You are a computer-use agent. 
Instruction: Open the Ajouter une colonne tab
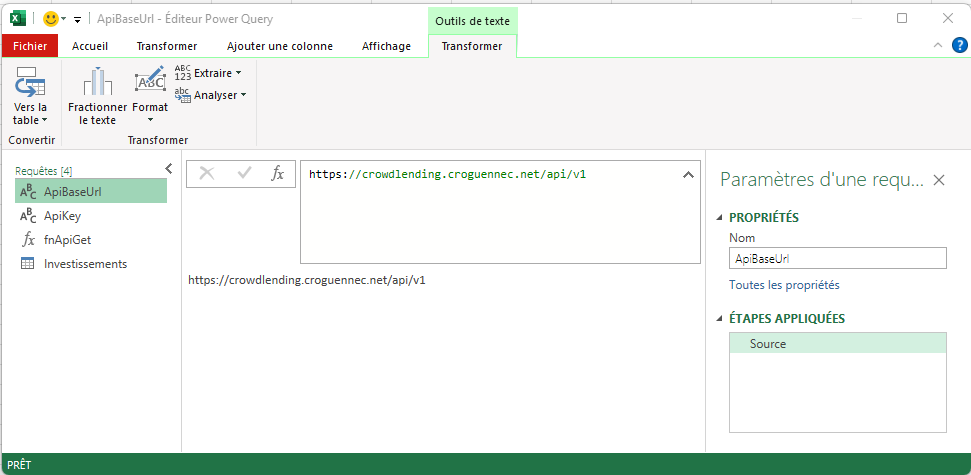click(280, 46)
